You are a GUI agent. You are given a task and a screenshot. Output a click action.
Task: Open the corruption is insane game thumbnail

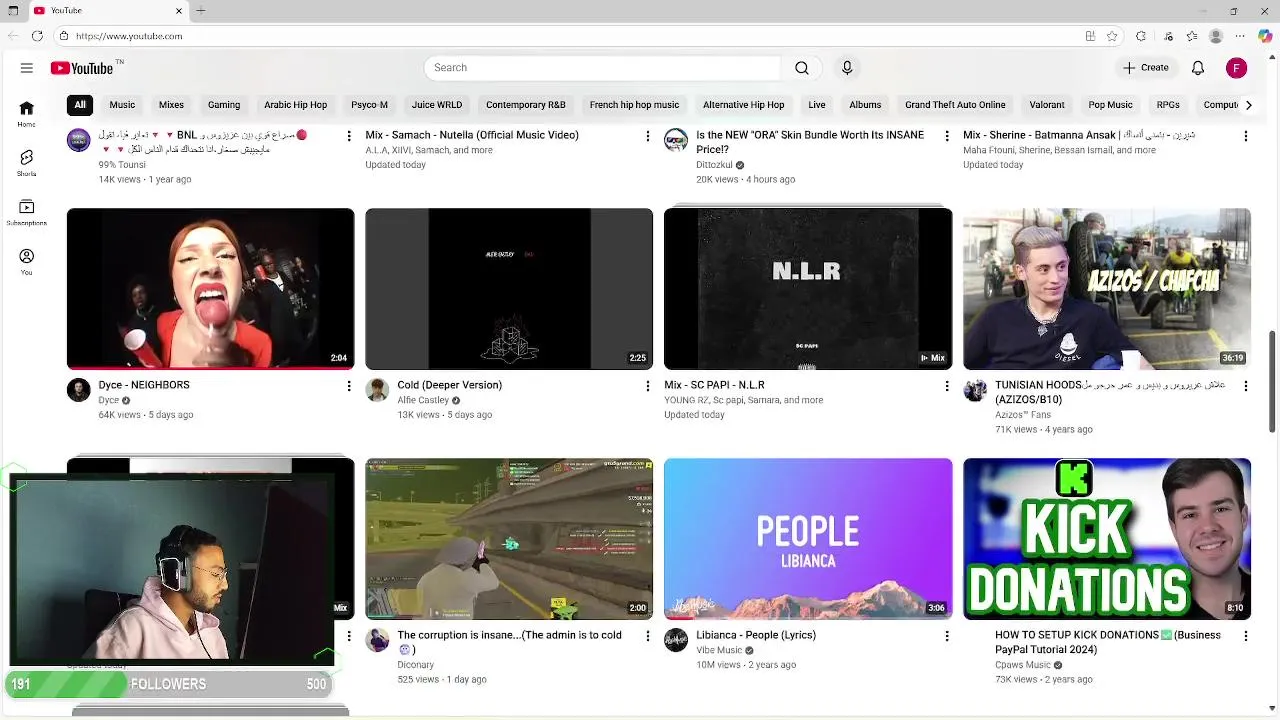pyautogui.click(x=509, y=539)
